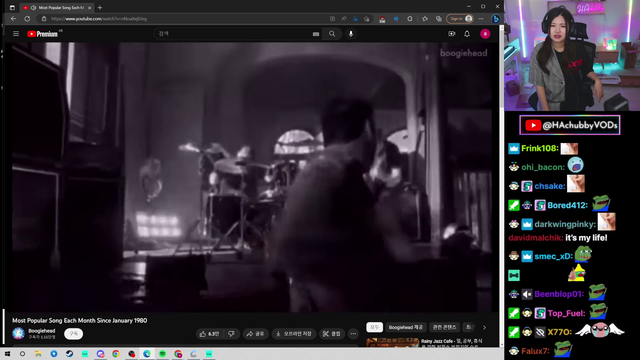Click username Top_Fuel in chat
Image resolution: width=640 pixels, height=360 pixels.
click(x=567, y=313)
